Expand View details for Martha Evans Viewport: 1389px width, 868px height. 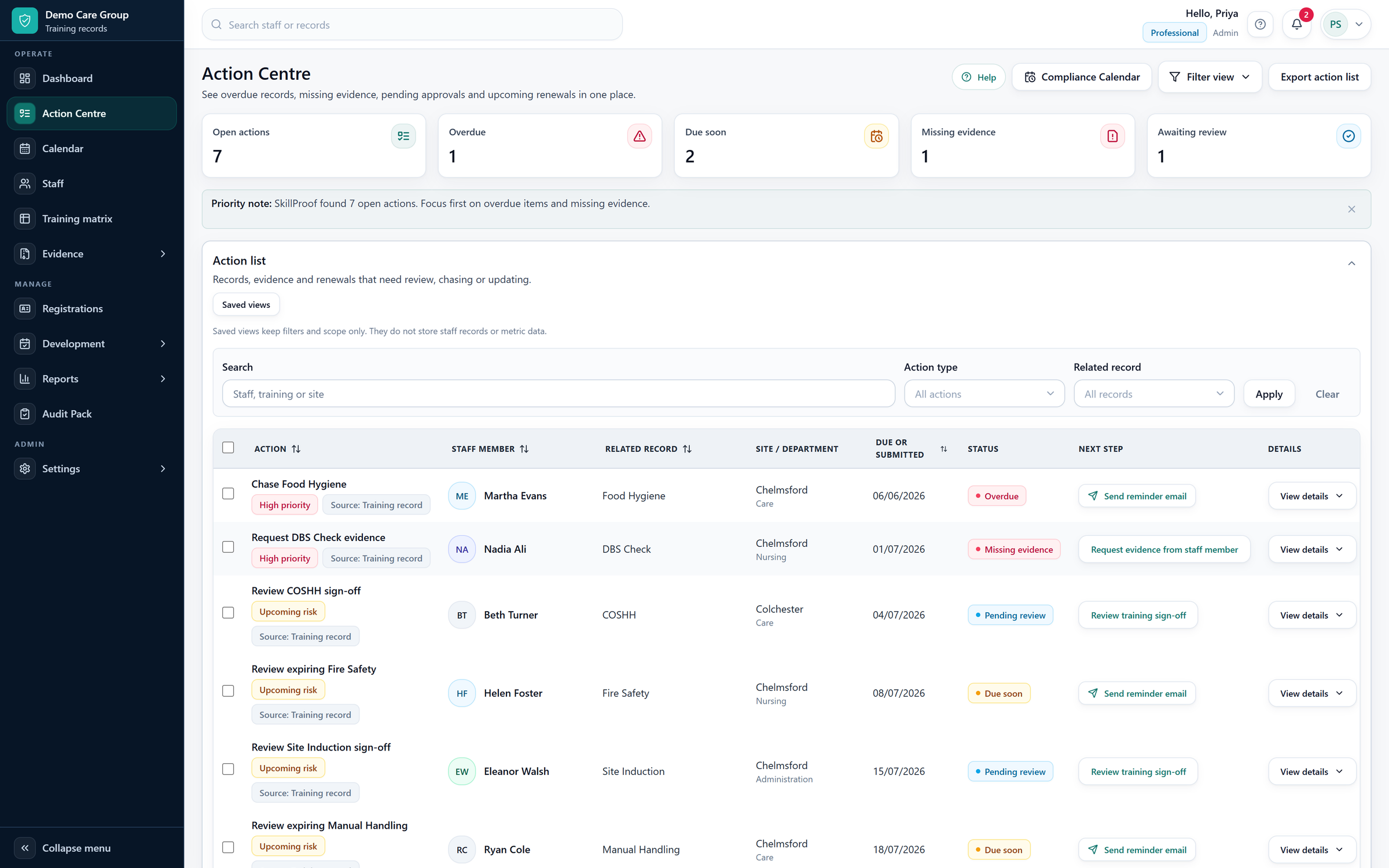1311,496
